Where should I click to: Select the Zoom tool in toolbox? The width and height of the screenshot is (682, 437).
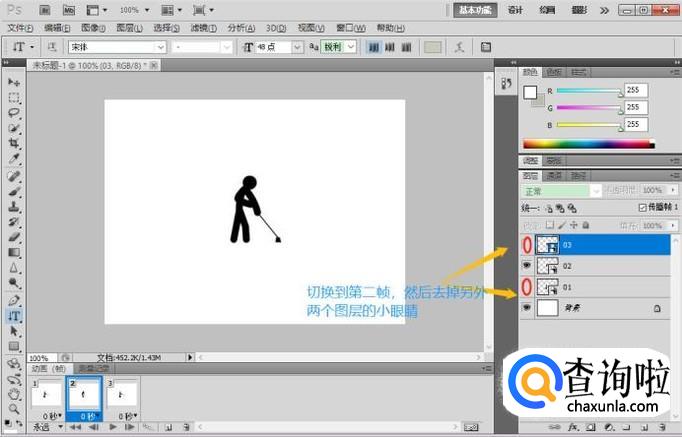pos(15,408)
